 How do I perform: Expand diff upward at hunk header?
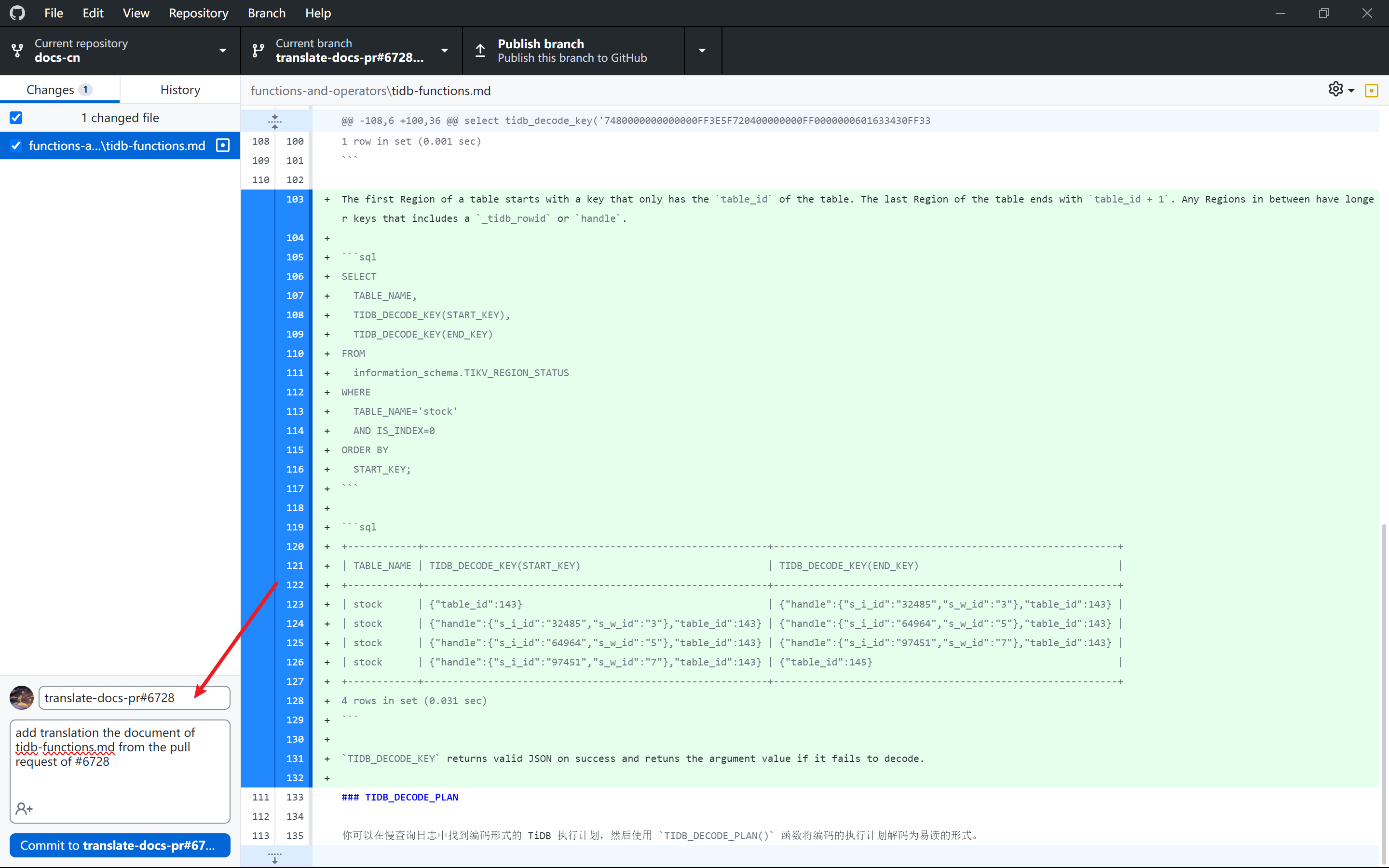[275, 121]
